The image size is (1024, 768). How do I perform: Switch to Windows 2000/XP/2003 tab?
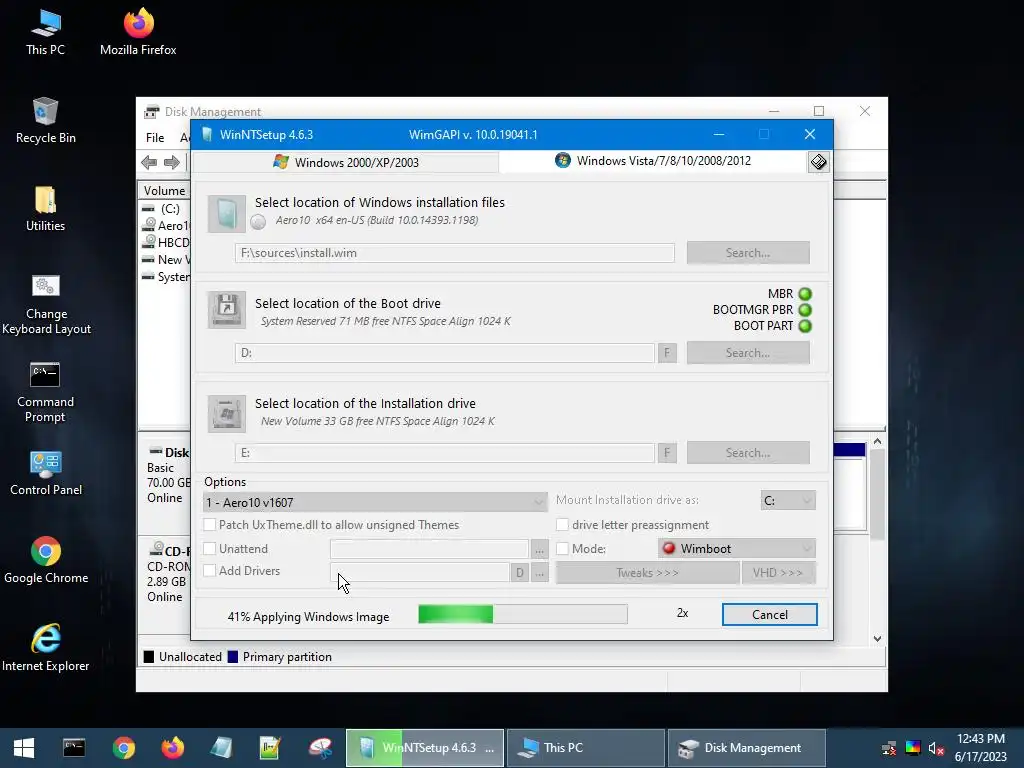[346, 163]
